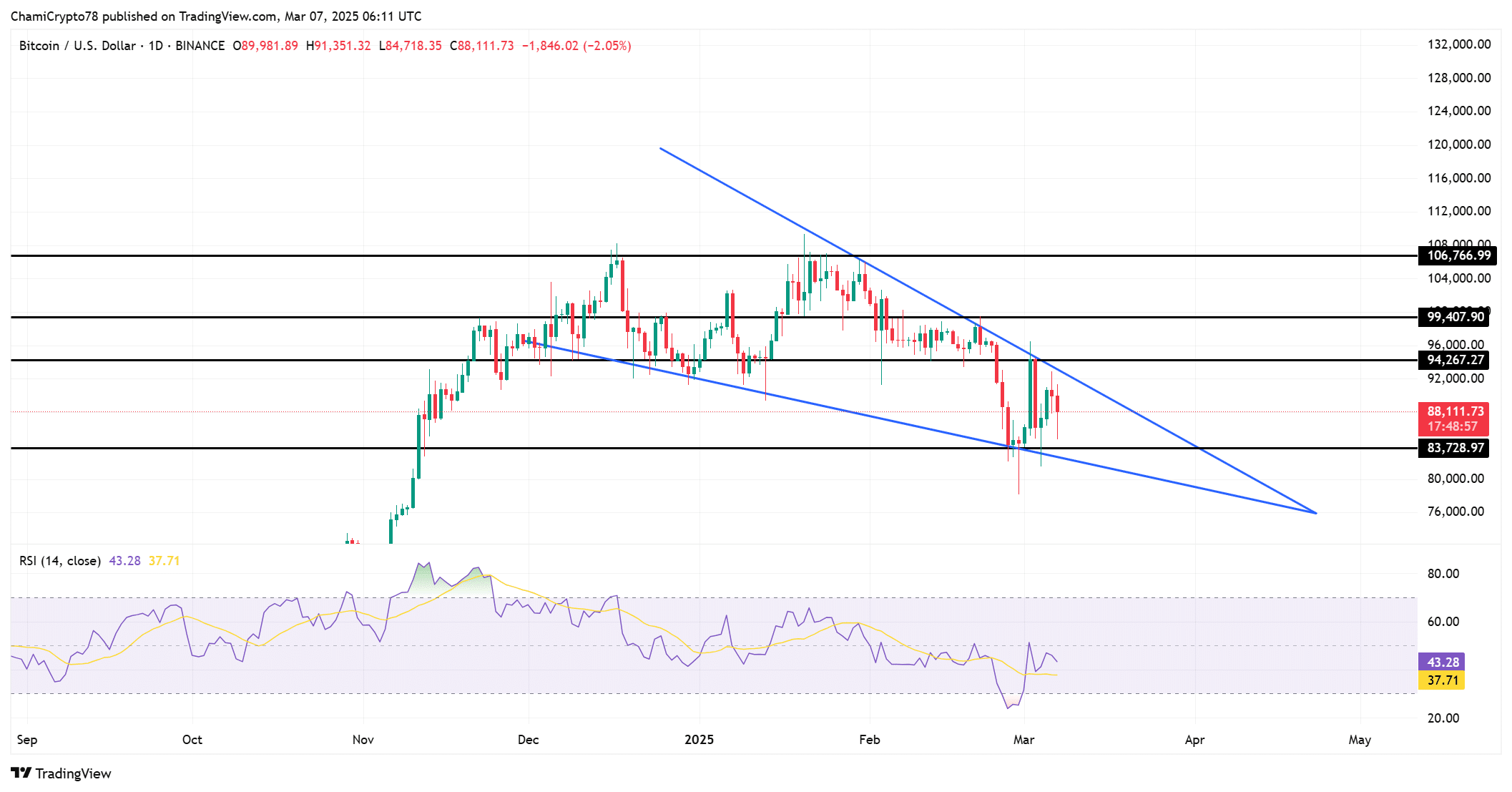1512x792 pixels.
Task: Click the 2025 label on time axis
Action: point(699,740)
